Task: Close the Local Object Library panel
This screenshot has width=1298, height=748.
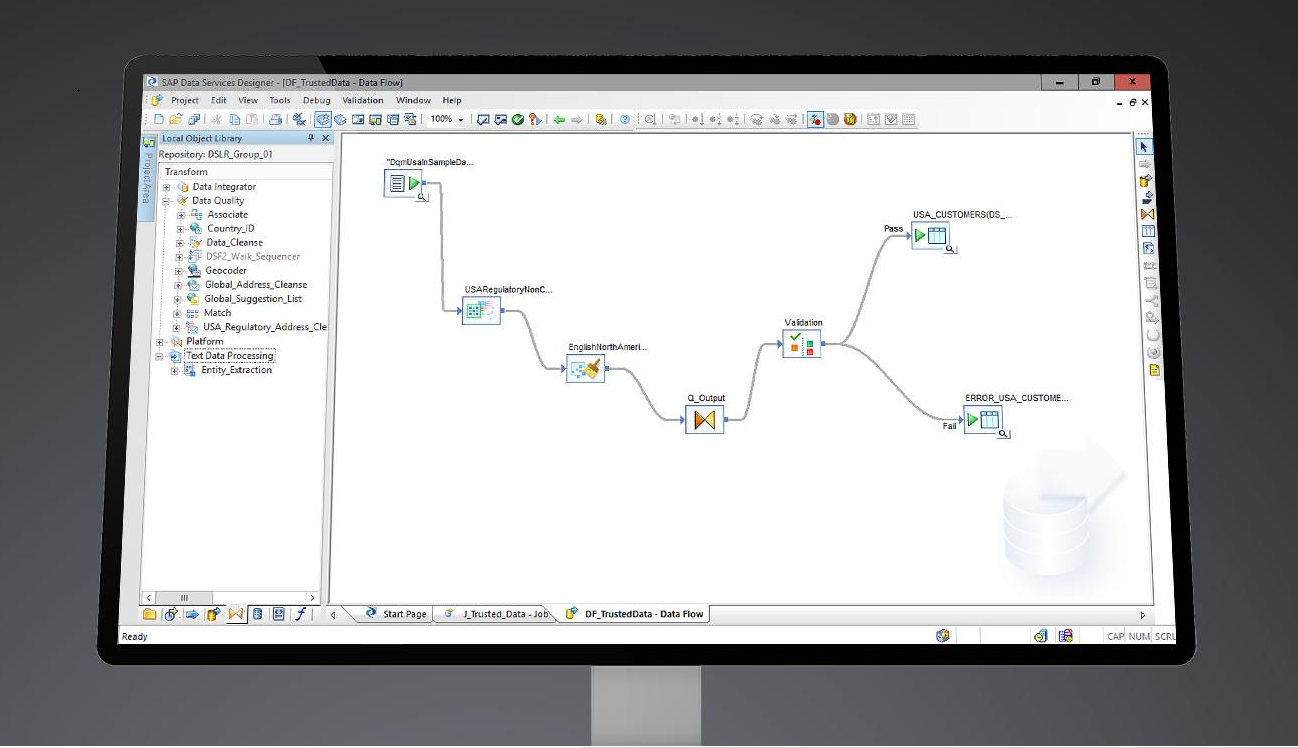Action: tap(326, 139)
